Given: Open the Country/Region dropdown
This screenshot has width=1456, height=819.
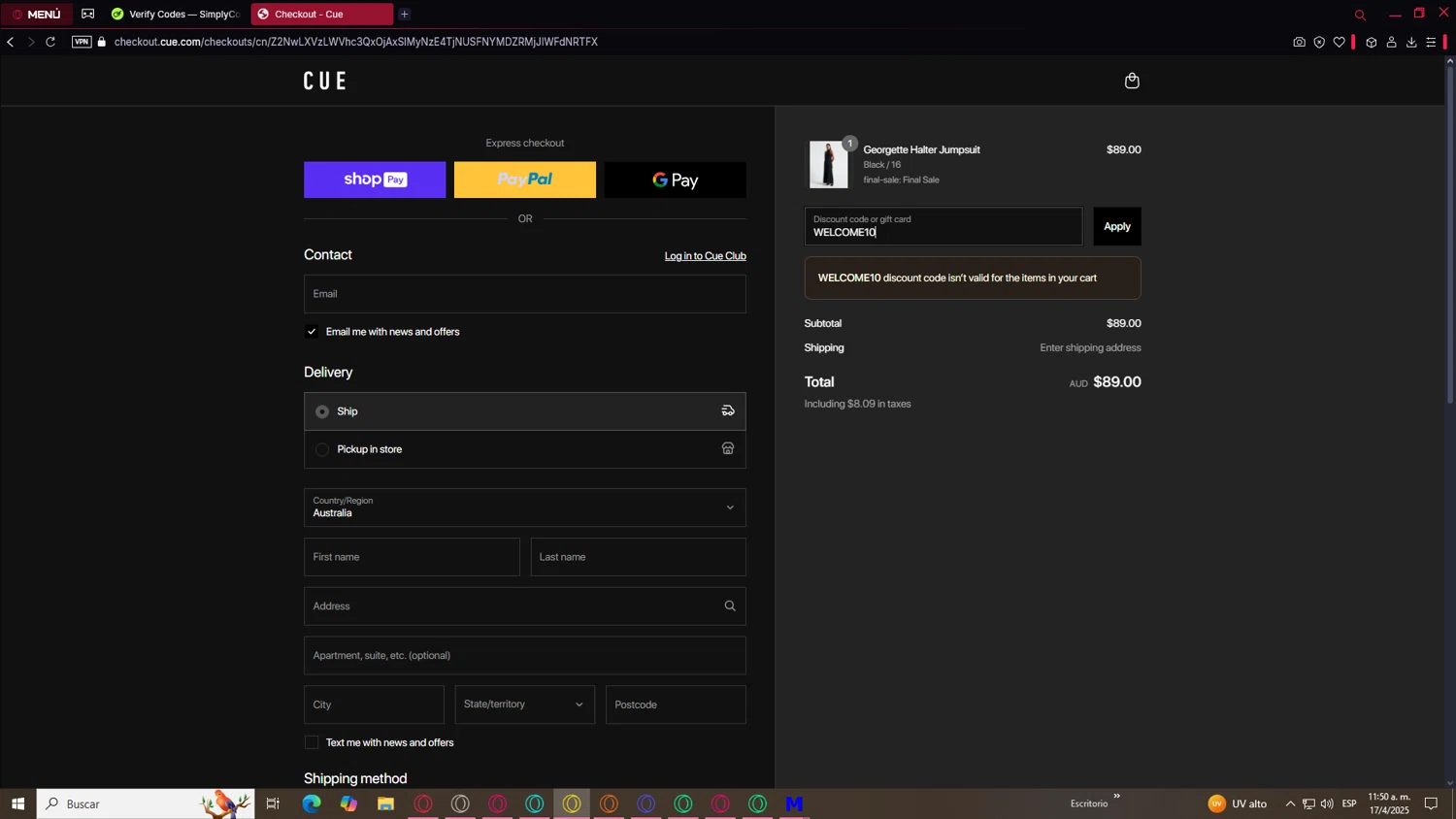Looking at the screenshot, I should tap(525, 508).
